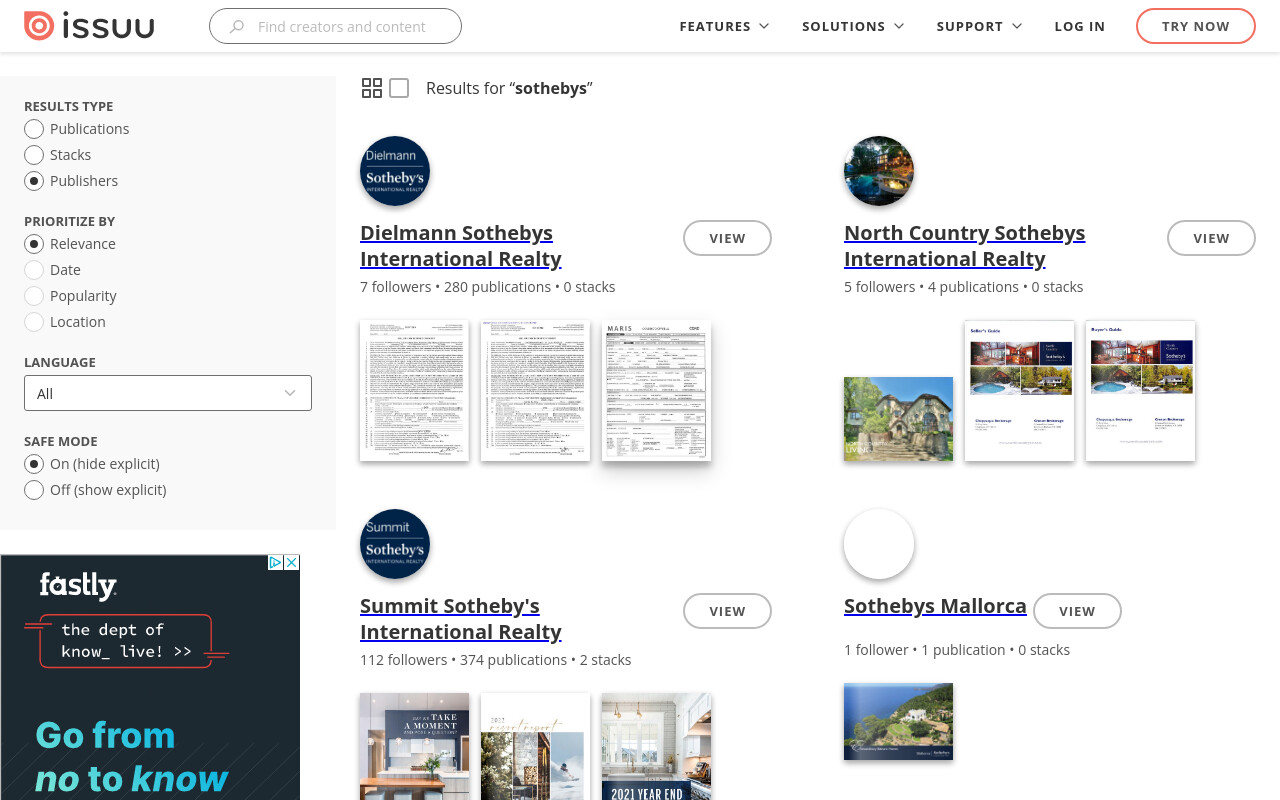Viewport: 1280px width, 800px height.
Task: Close the fastly ad with X icon
Action: 292,563
